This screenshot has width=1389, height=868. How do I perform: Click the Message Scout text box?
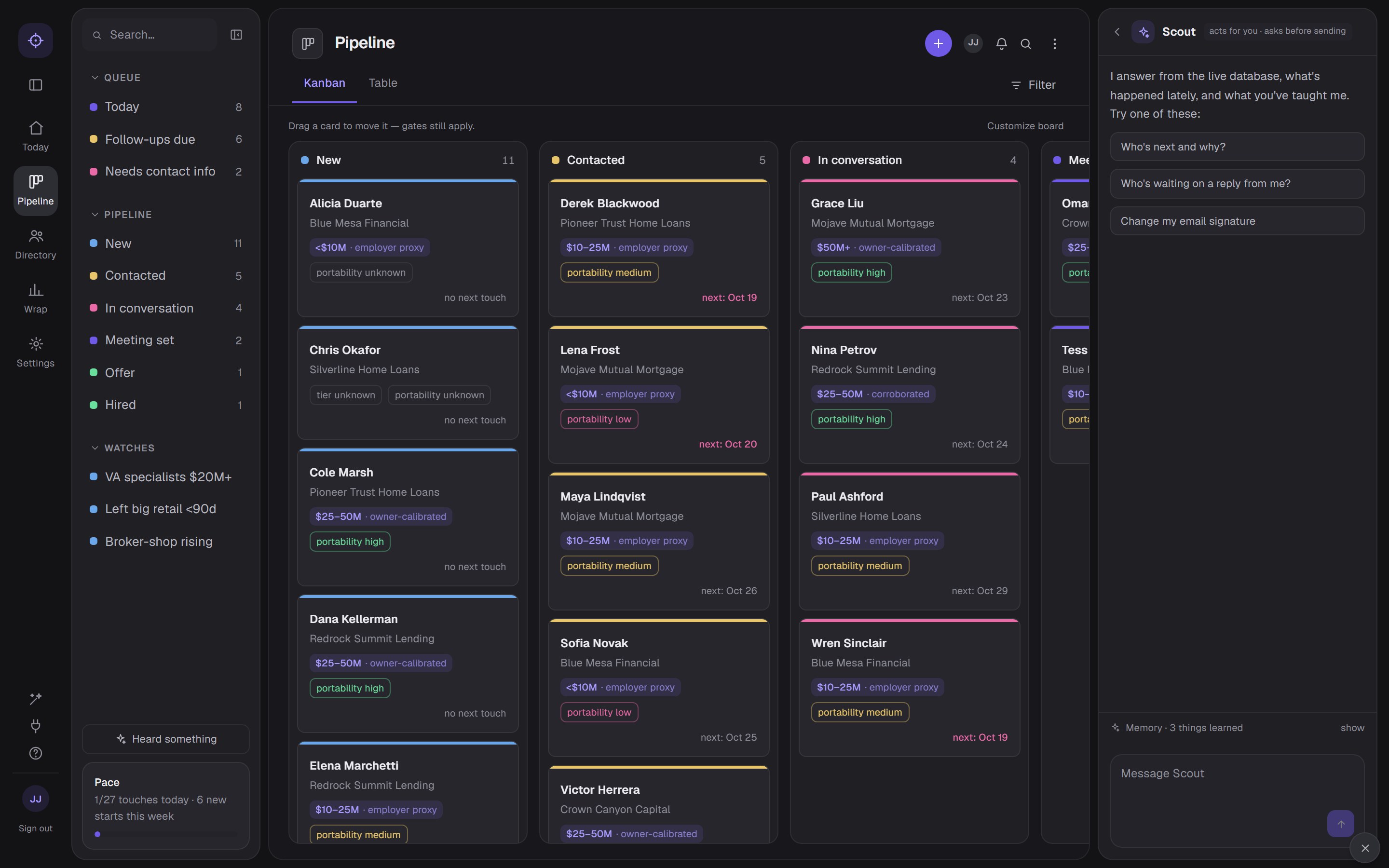coord(1237,800)
